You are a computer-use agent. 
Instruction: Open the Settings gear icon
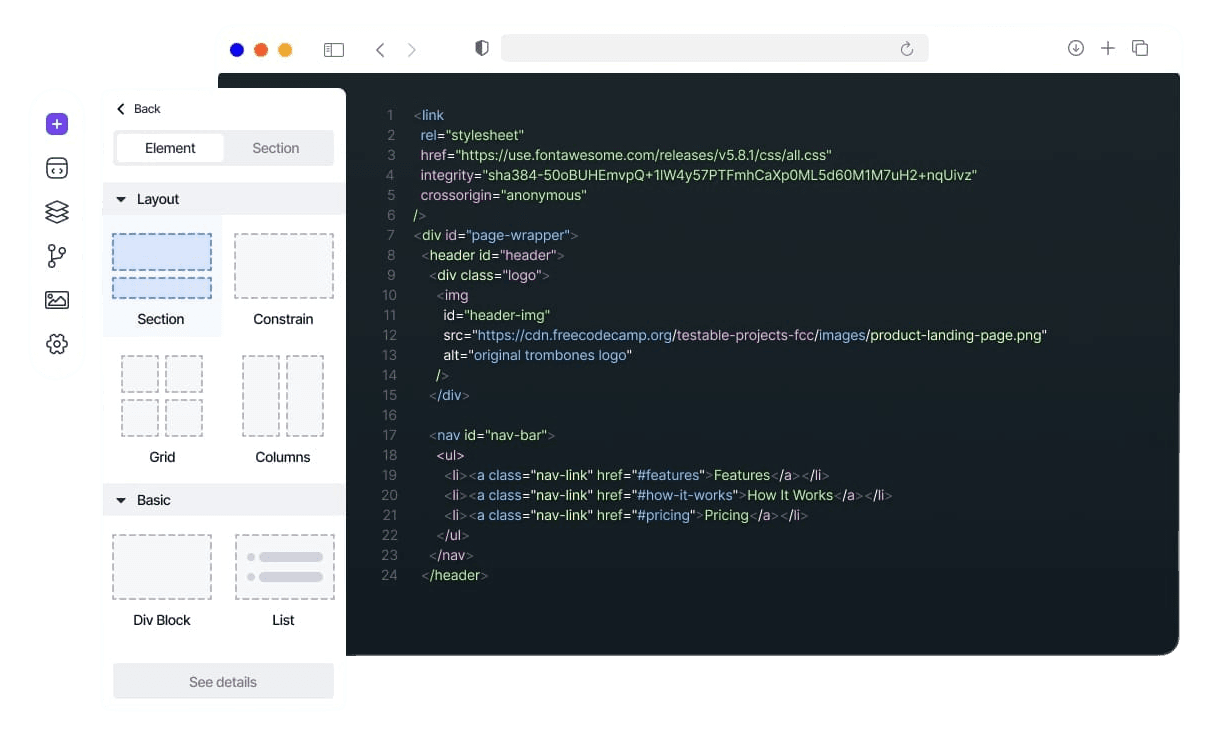click(x=57, y=343)
